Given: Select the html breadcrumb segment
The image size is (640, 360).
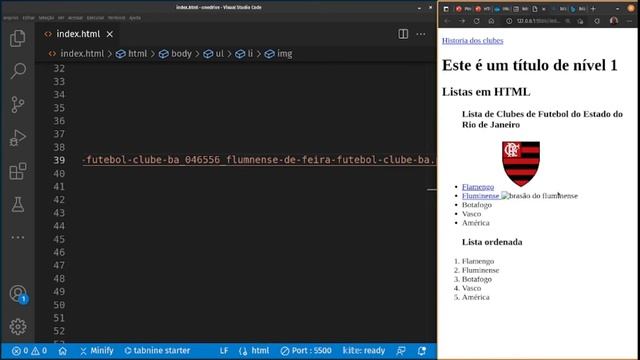Looking at the screenshot, I should [x=132, y=54].
